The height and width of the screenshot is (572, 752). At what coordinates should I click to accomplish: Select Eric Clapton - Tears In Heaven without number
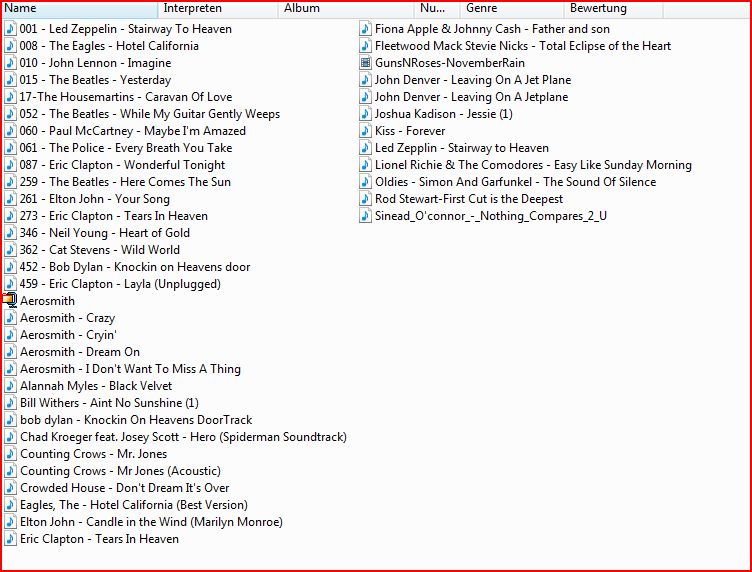tap(92, 539)
